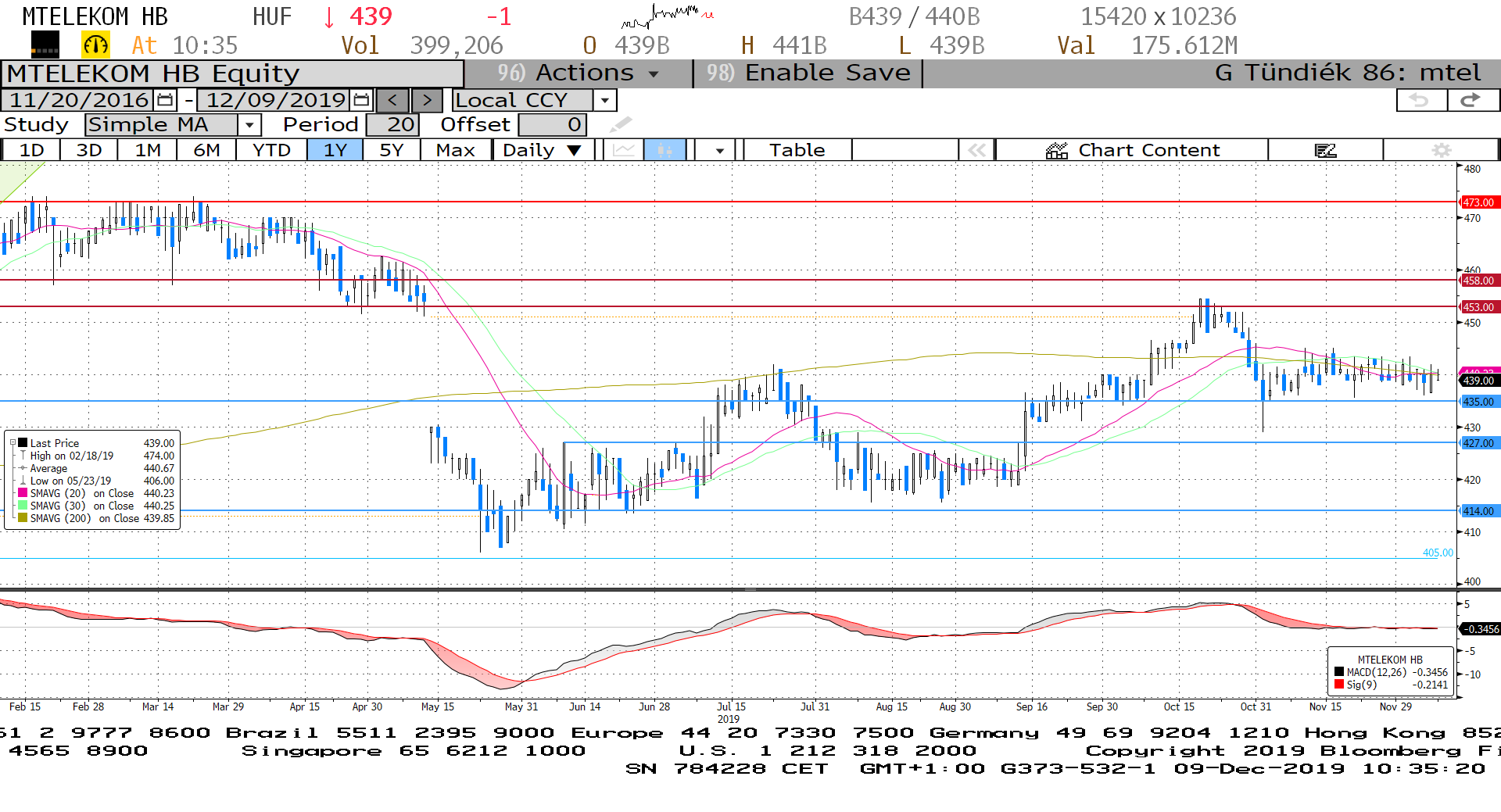This screenshot has width=1501, height=812.
Task: Click the start date field 11/20/2016
Action: point(79,100)
